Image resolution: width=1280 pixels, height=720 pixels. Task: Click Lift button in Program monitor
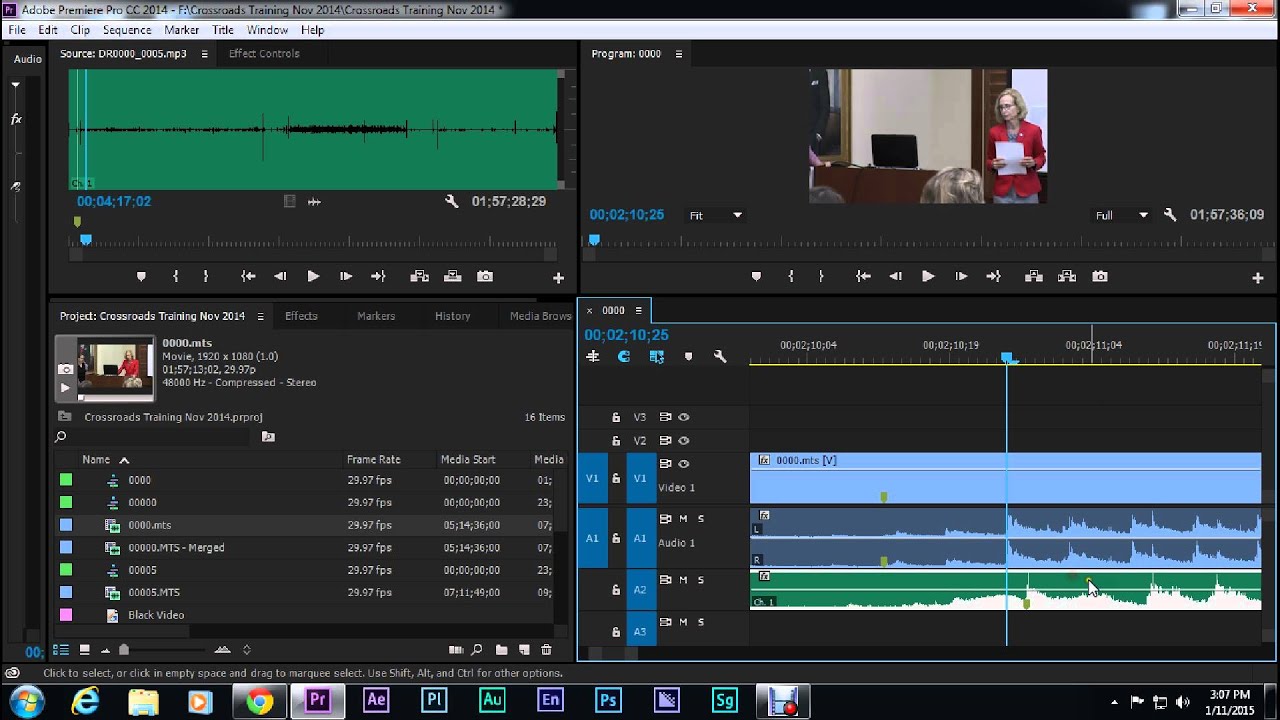[x=1035, y=277]
